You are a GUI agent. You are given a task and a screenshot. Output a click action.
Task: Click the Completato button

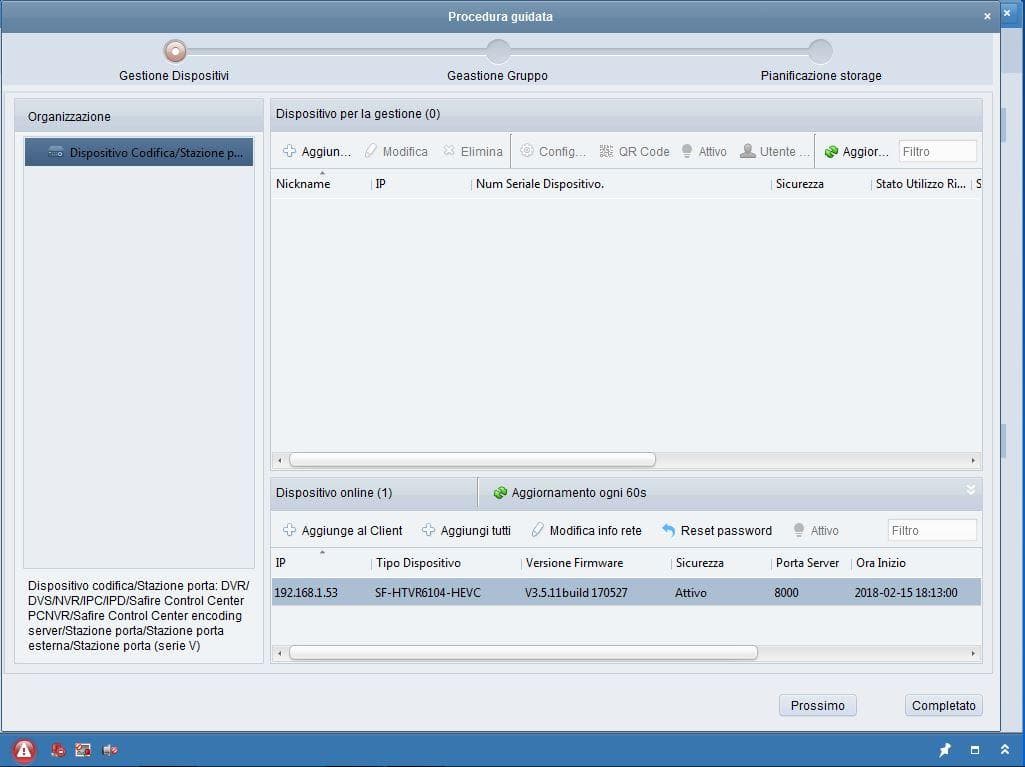click(943, 706)
